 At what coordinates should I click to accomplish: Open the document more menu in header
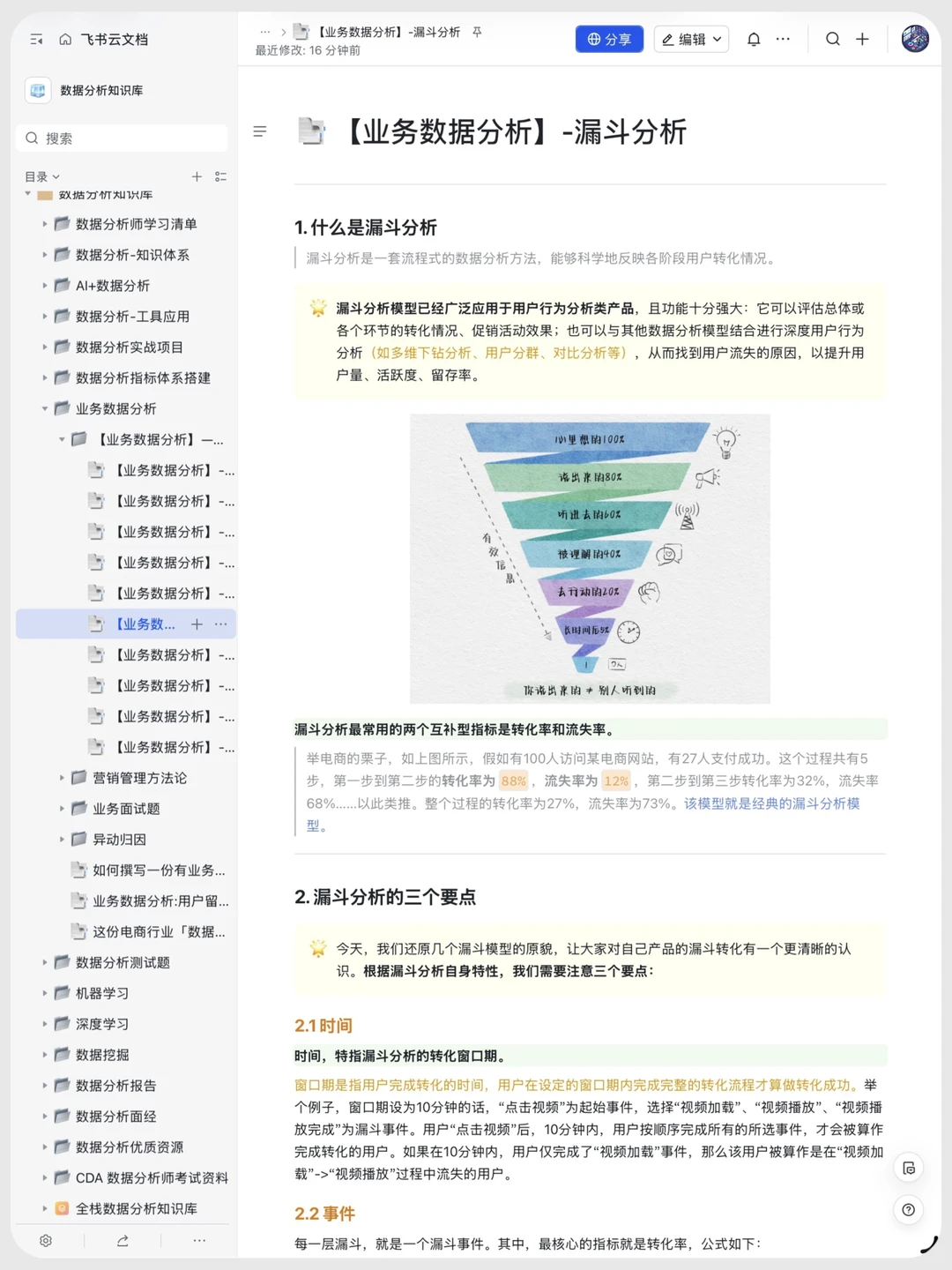783,40
